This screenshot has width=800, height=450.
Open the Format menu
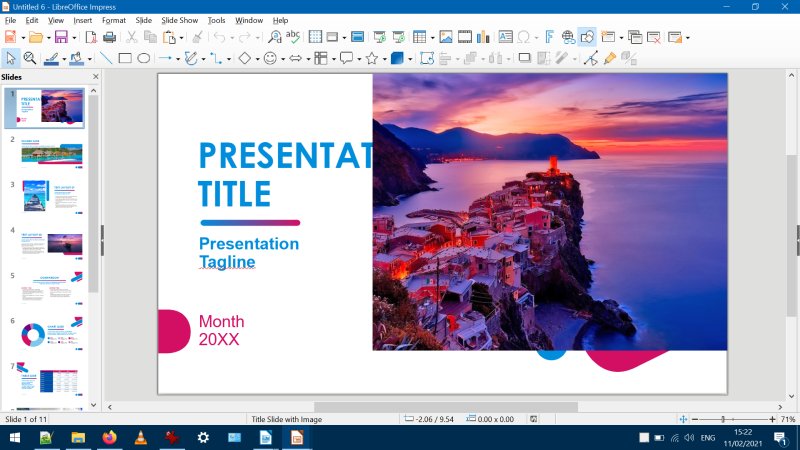click(x=114, y=20)
